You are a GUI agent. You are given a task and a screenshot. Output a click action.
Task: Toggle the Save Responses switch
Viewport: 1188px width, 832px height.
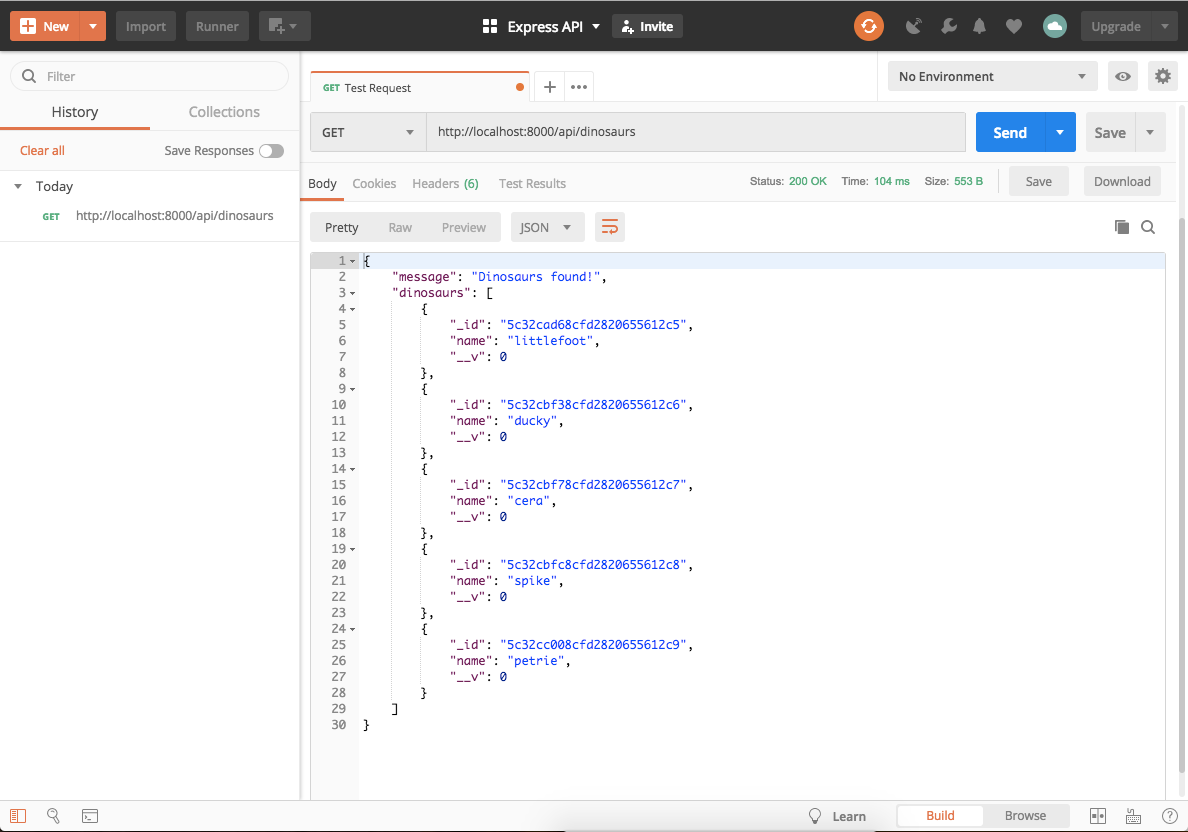coord(271,150)
